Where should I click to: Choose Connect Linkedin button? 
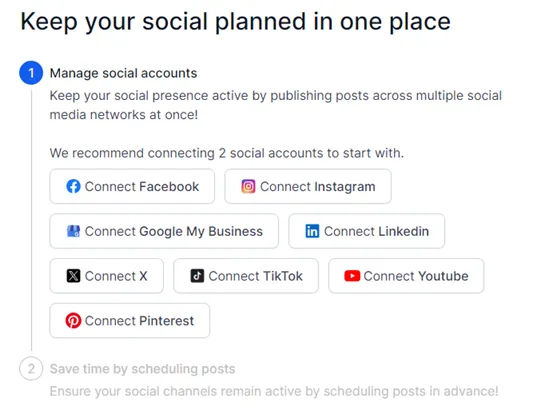click(x=367, y=231)
